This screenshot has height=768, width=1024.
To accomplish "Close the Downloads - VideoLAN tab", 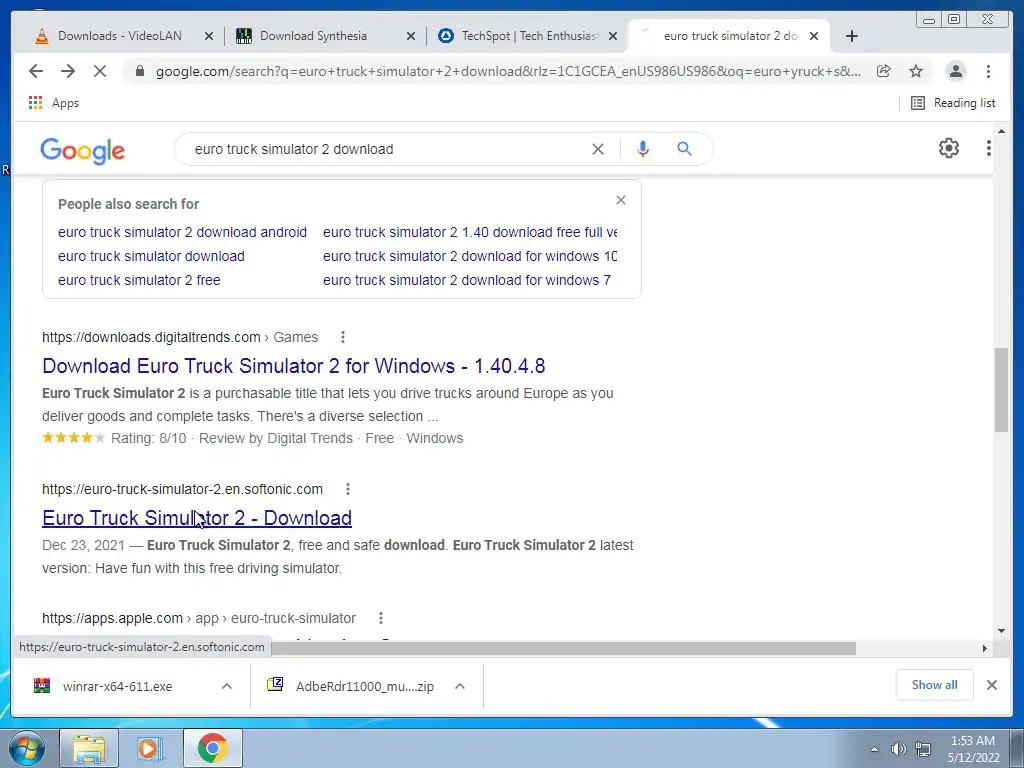I will point(209,36).
